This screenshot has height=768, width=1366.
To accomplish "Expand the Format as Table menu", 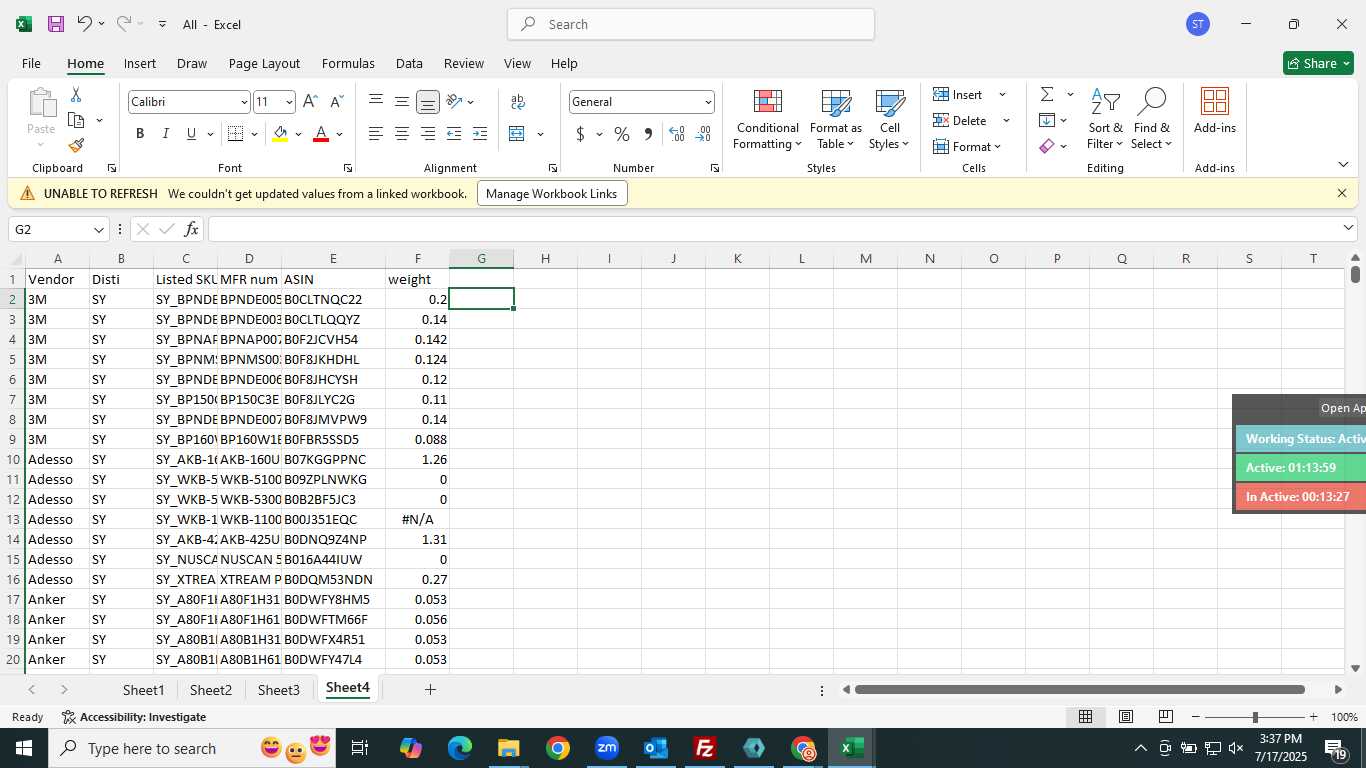I will click(x=836, y=120).
